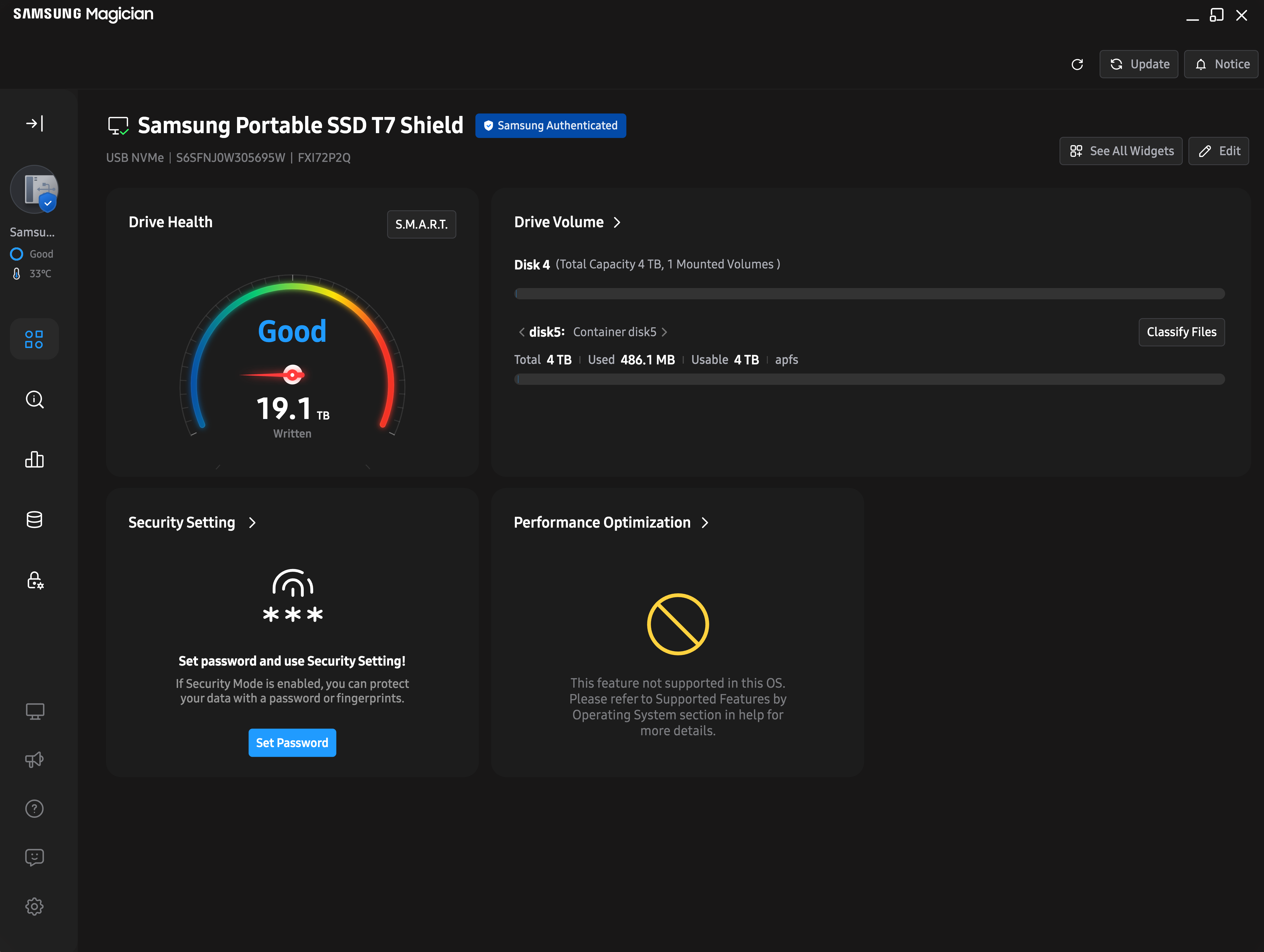Click the Set Password button

coord(292,743)
